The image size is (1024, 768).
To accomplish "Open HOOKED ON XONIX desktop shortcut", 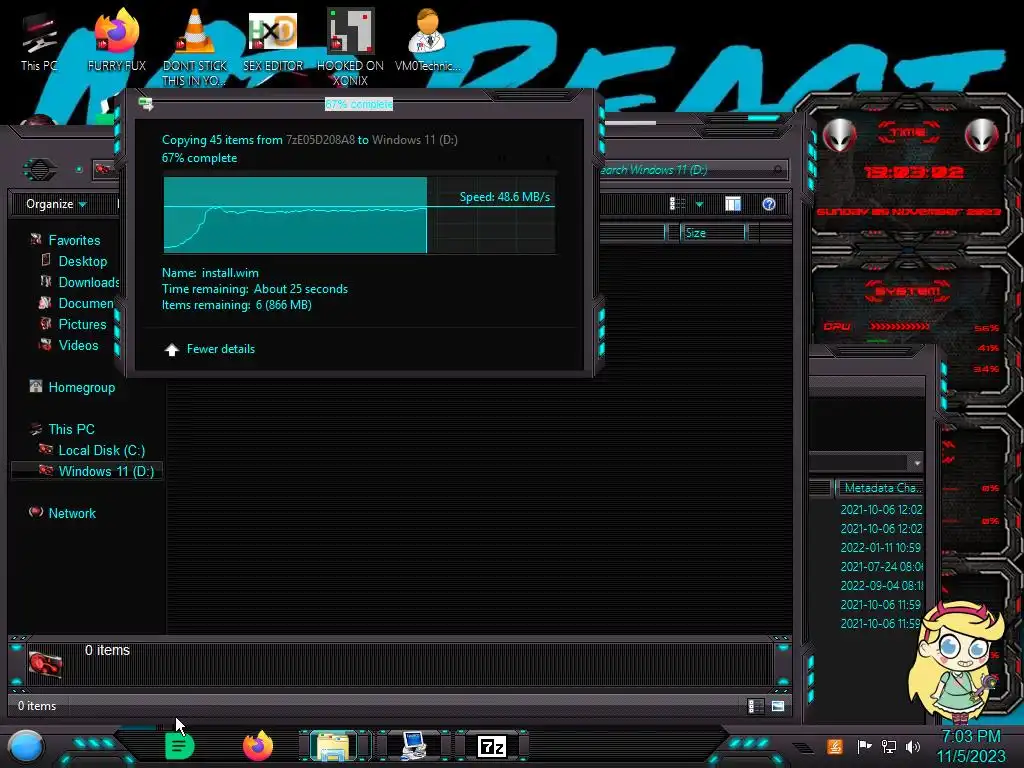I will tap(350, 47).
